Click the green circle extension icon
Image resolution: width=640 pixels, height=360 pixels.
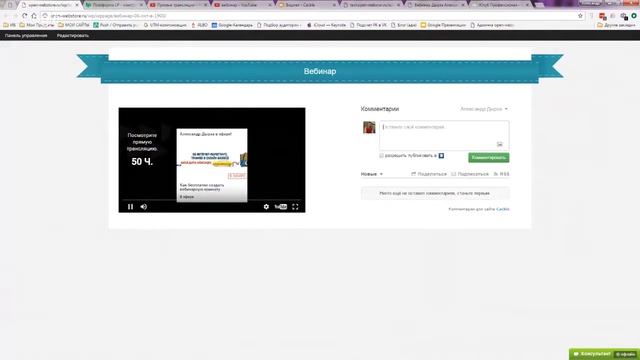coord(634,16)
